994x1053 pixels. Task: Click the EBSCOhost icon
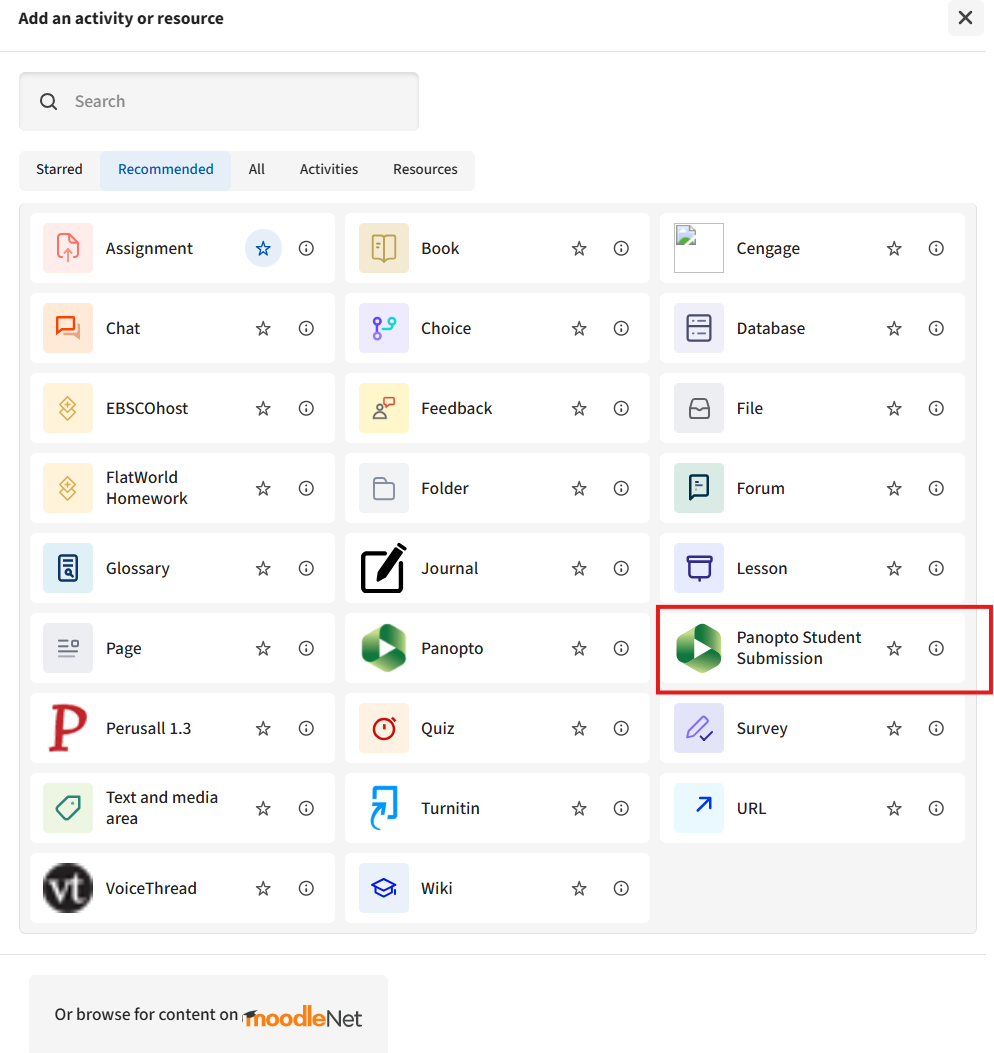pyautogui.click(x=67, y=408)
